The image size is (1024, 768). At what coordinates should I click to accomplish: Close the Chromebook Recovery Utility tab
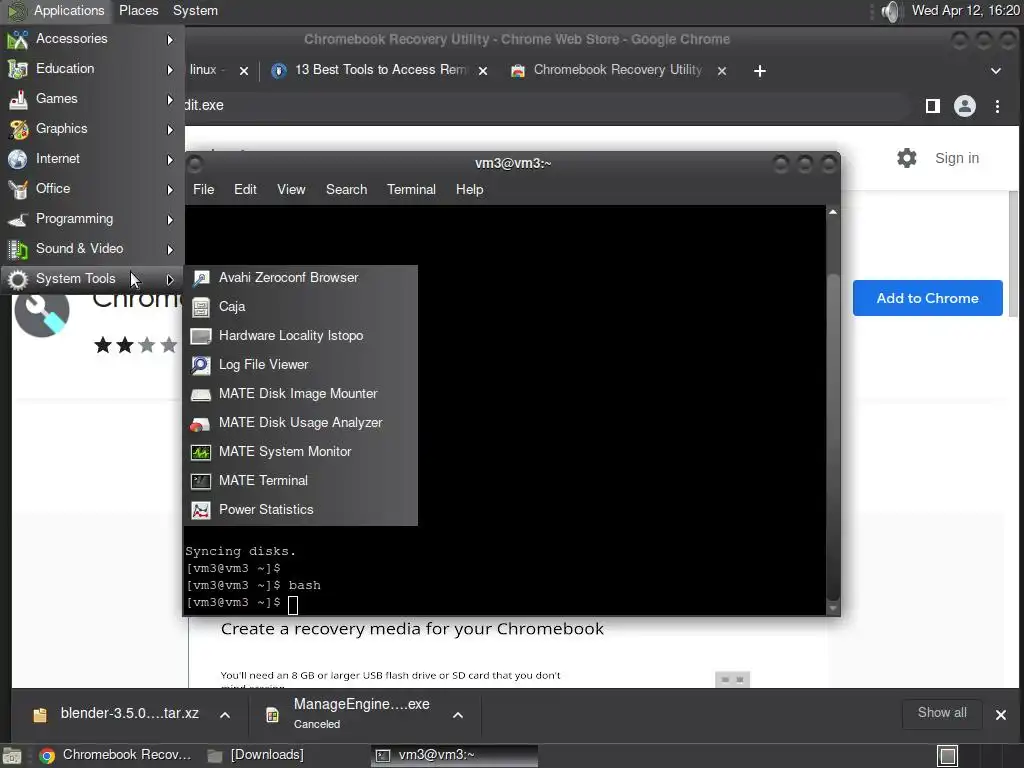tap(722, 71)
